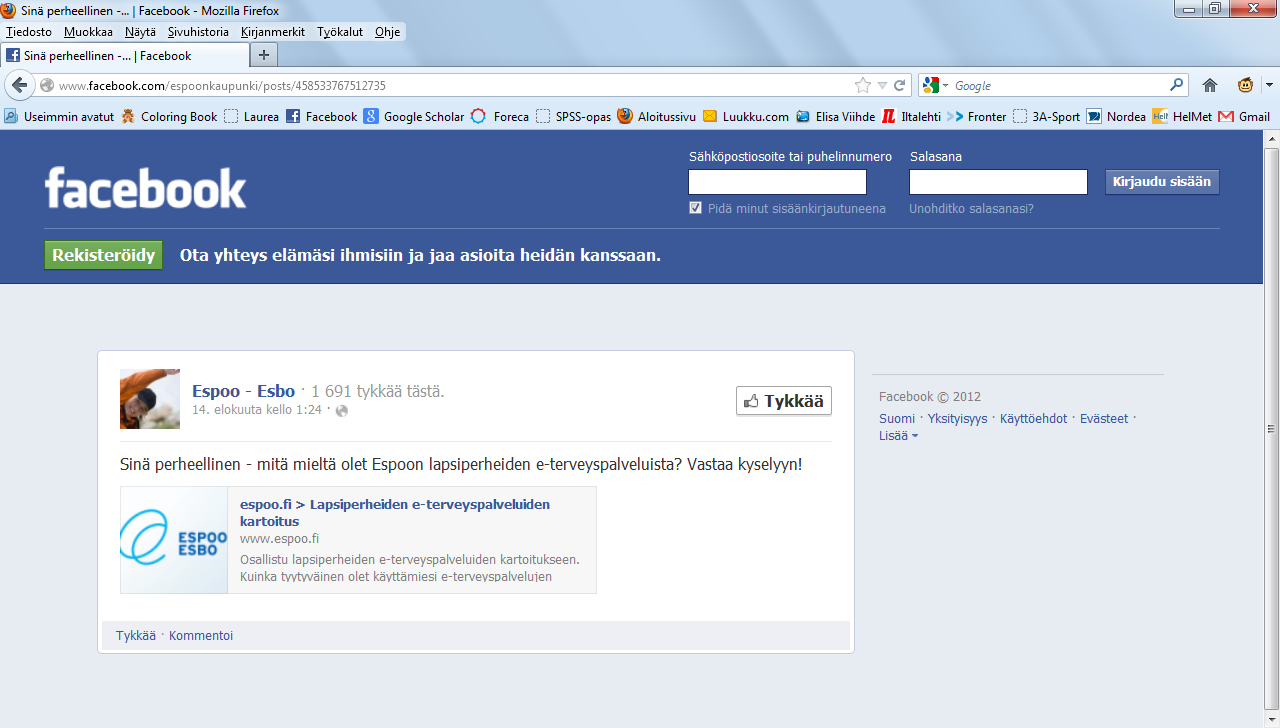Open the Muokkaa menu
The height and width of the screenshot is (728, 1280).
coord(89,32)
